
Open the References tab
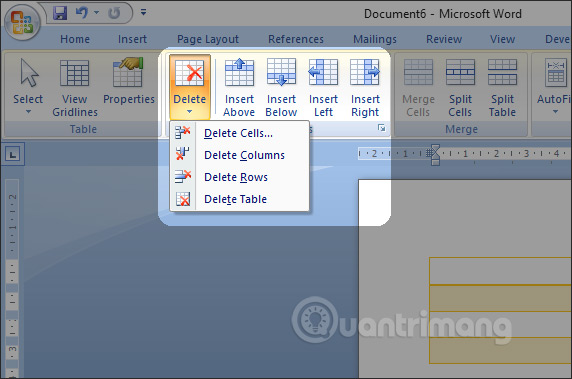pos(296,39)
